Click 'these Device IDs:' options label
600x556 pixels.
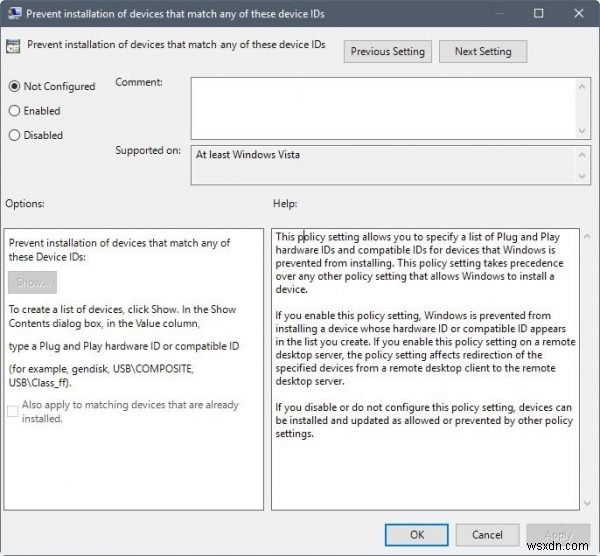tap(47, 257)
